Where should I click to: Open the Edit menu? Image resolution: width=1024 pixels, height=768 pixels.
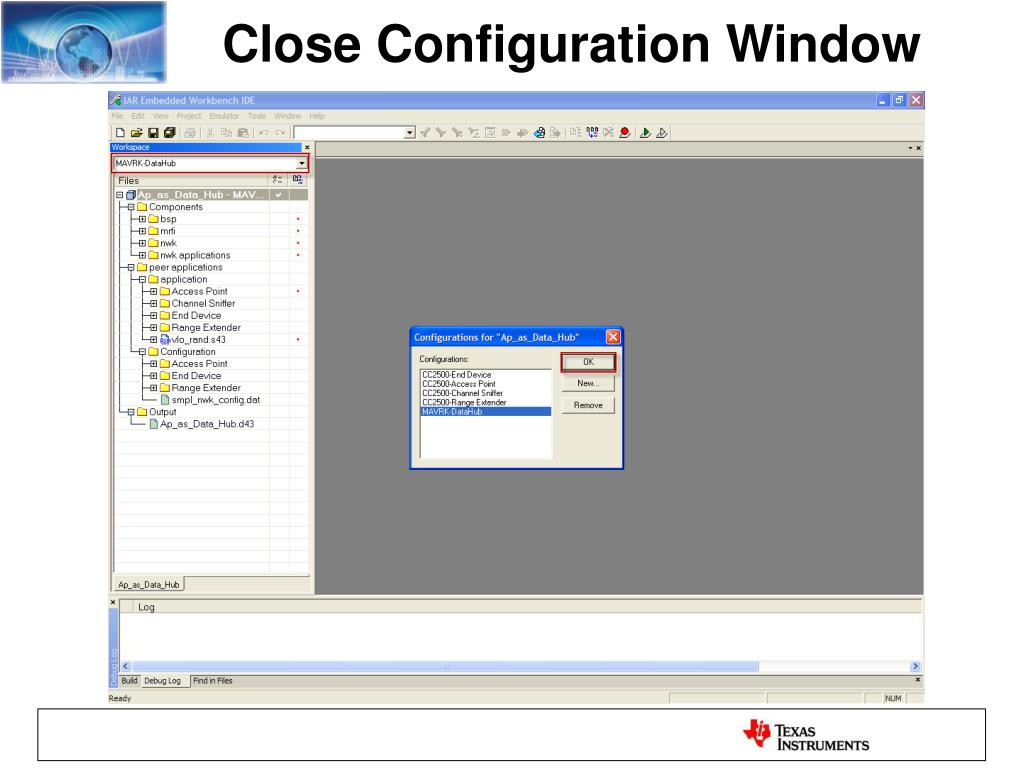click(138, 116)
